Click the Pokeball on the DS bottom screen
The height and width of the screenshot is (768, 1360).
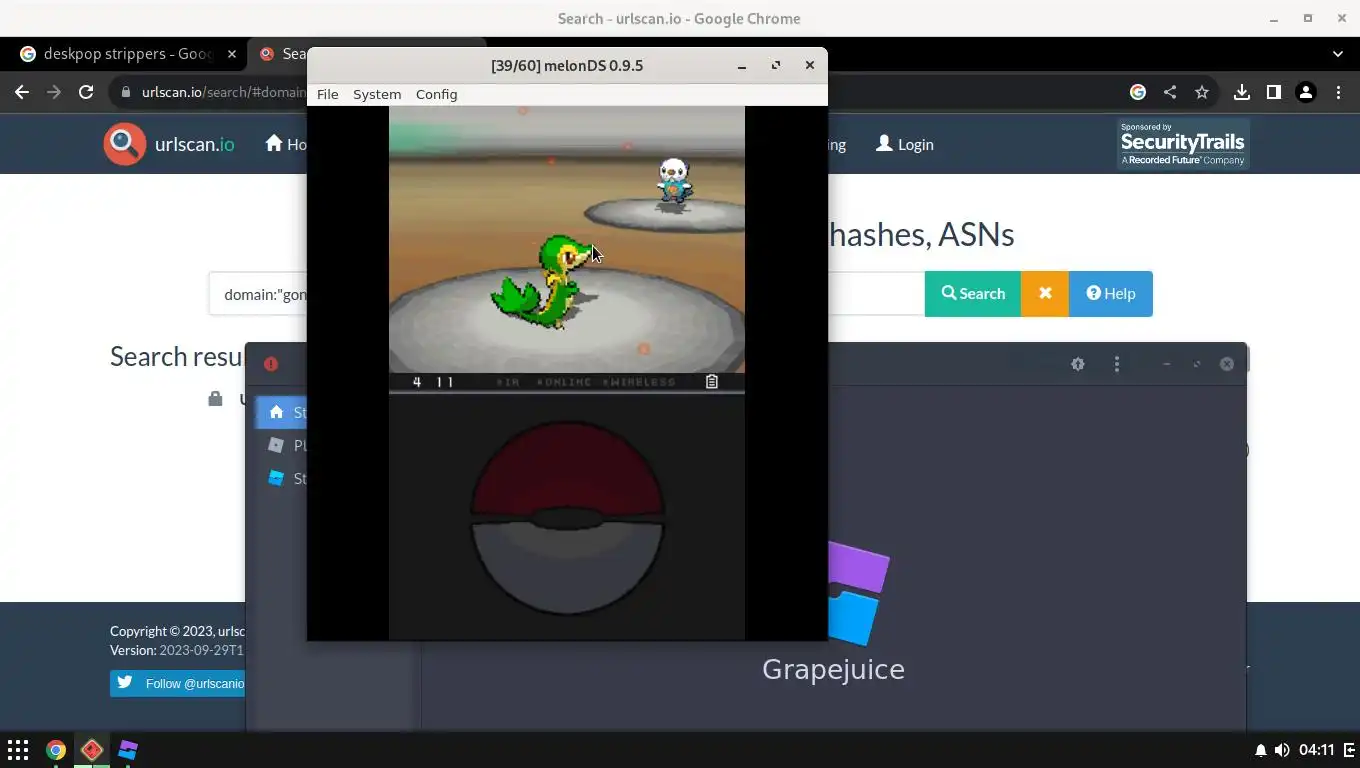point(567,517)
